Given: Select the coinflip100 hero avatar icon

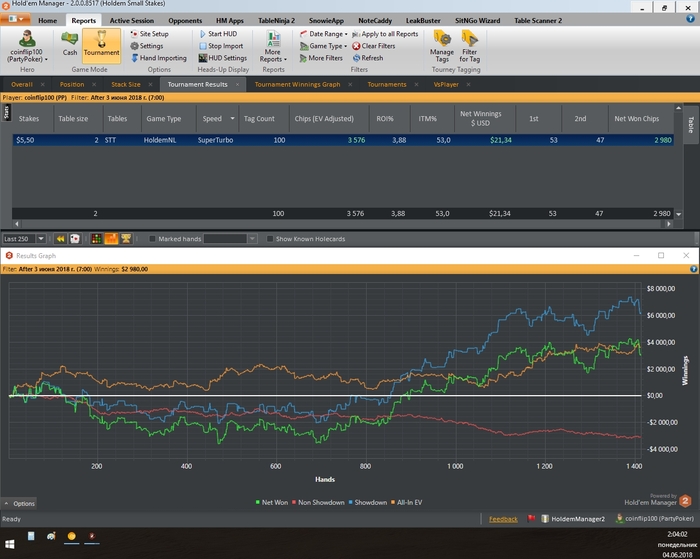Looking at the screenshot, I should 27,38.
